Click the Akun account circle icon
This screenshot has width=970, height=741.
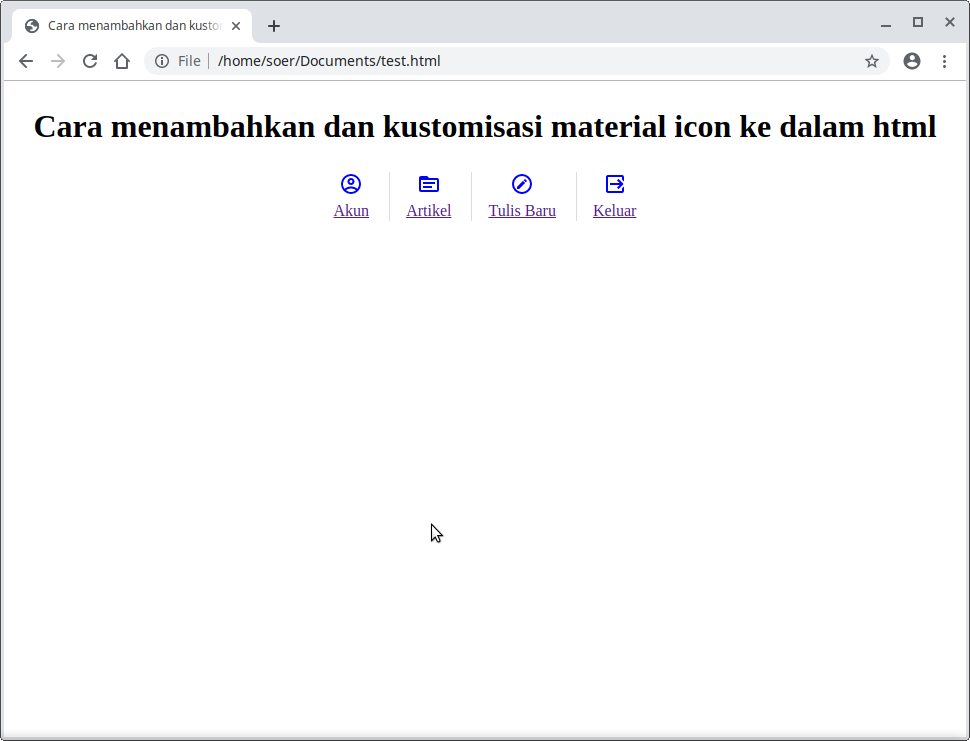(351, 184)
